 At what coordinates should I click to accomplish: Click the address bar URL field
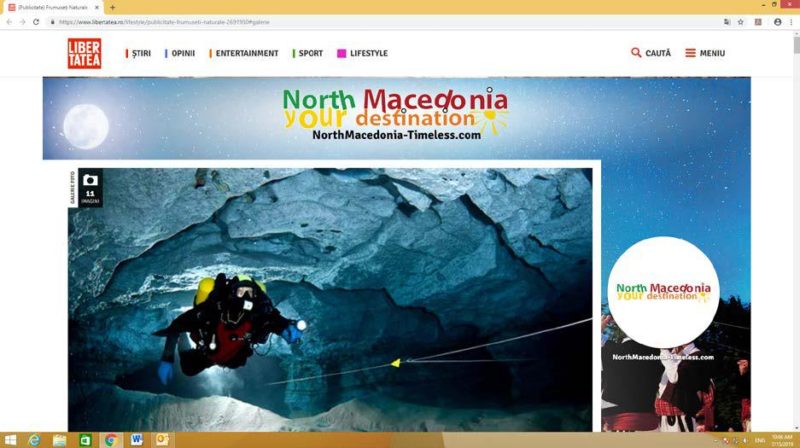383,22
